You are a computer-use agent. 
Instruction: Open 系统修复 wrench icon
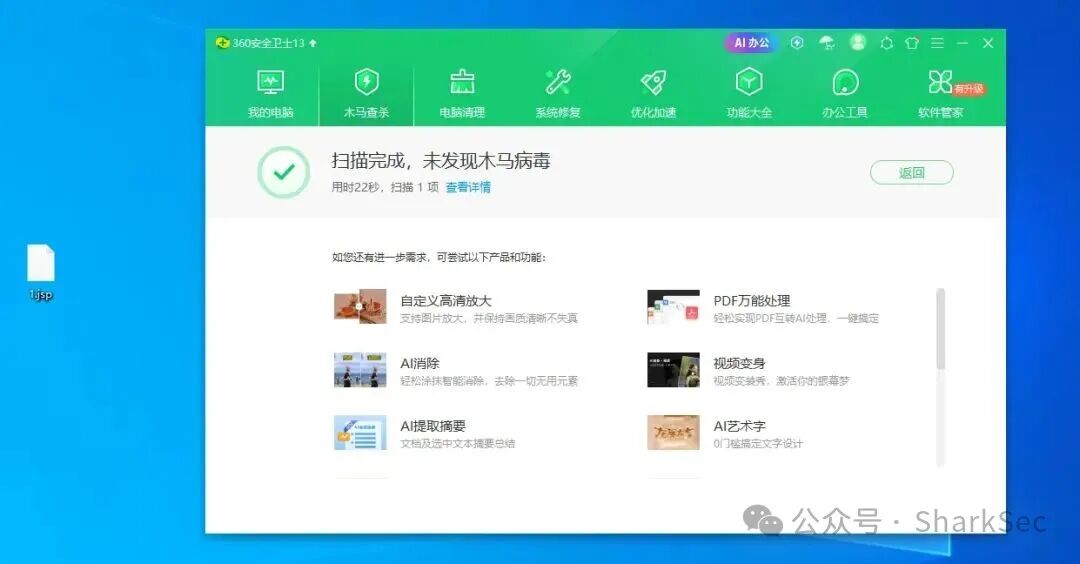click(558, 82)
